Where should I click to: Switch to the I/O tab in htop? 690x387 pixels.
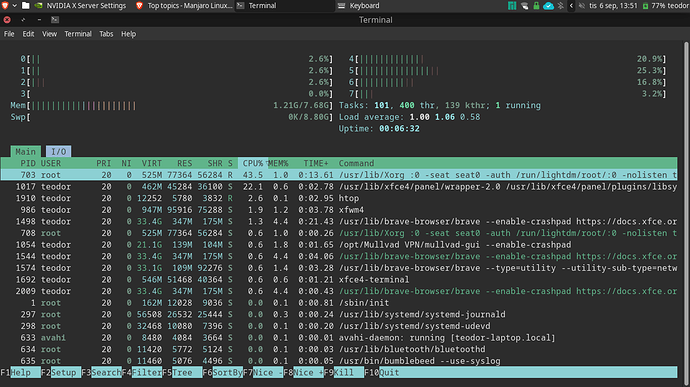point(59,151)
